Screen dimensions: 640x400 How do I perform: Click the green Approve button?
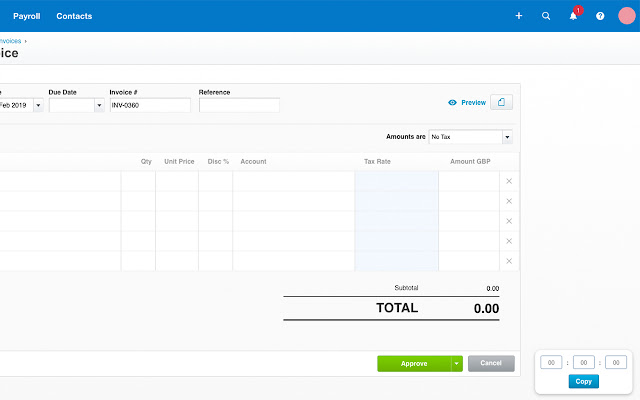[x=413, y=364]
